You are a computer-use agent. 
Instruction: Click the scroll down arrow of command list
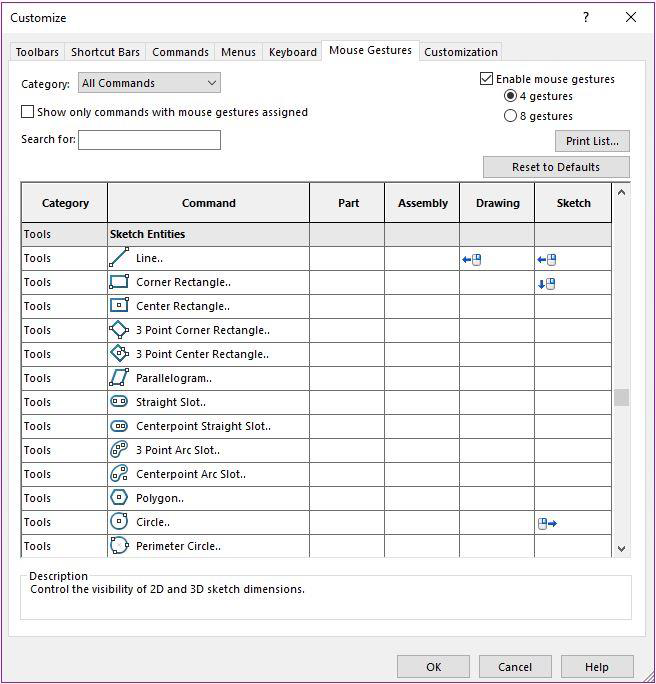click(622, 548)
